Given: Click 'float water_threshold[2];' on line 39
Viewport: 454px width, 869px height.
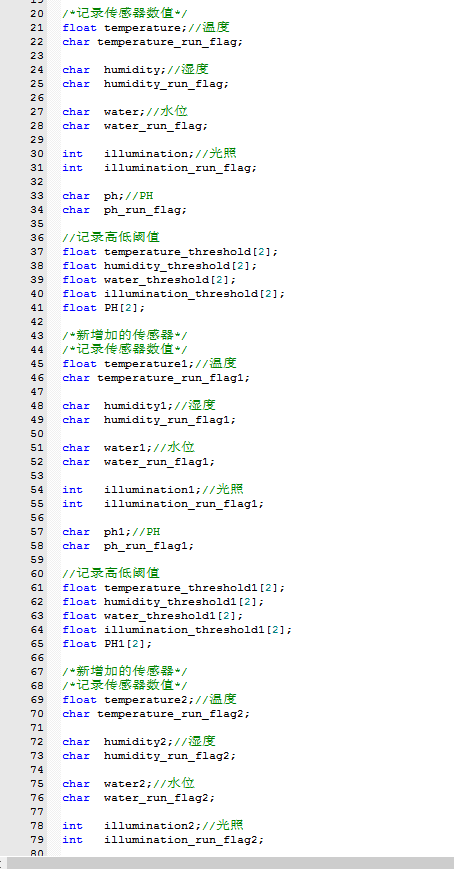Looking at the screenshot, I should coord(149,280).
